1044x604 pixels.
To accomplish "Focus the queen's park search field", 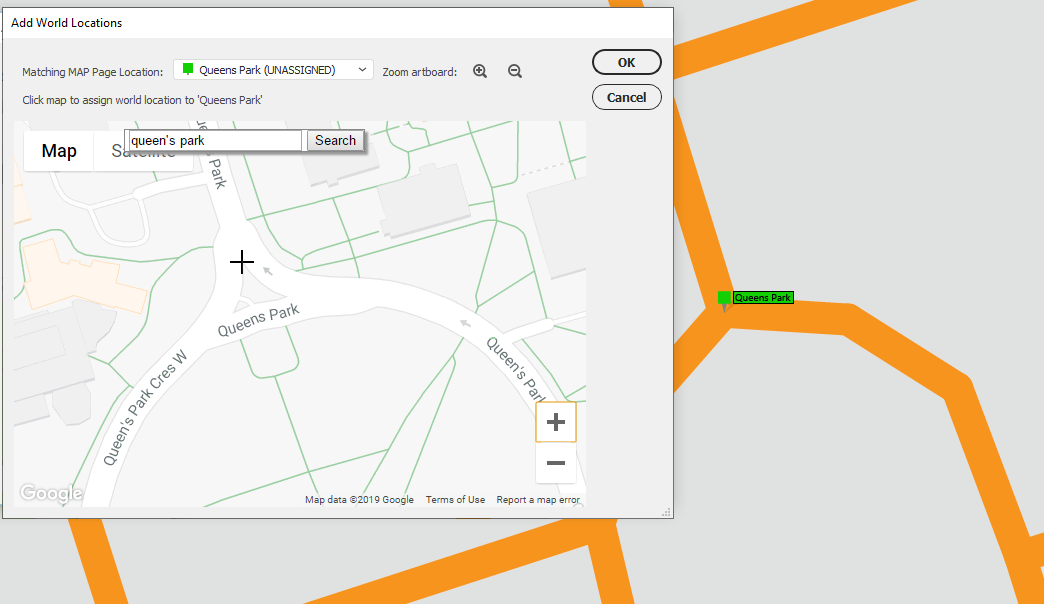I will 214,141.
